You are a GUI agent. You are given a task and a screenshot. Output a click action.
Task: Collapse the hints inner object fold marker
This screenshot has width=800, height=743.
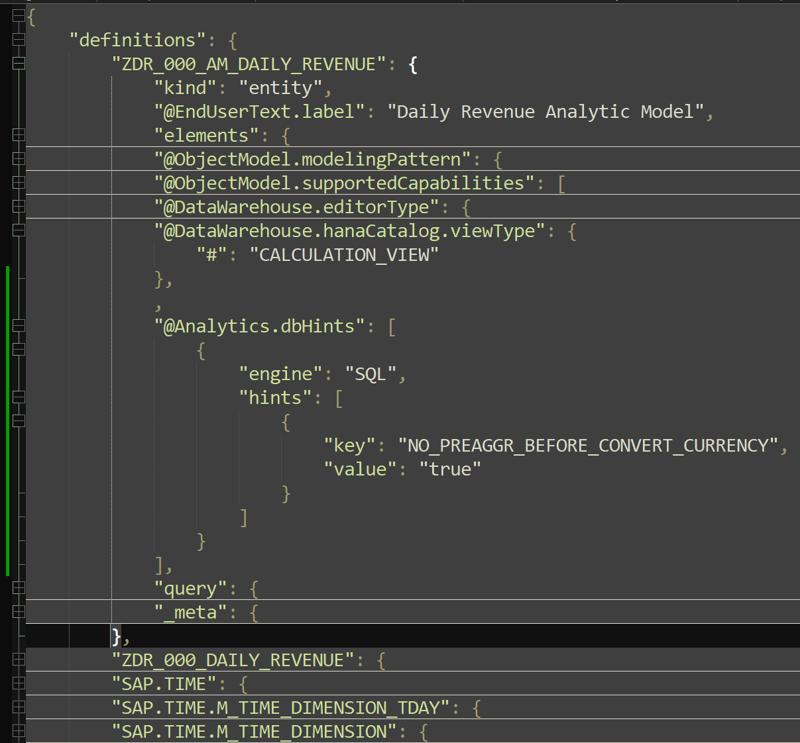18,421
